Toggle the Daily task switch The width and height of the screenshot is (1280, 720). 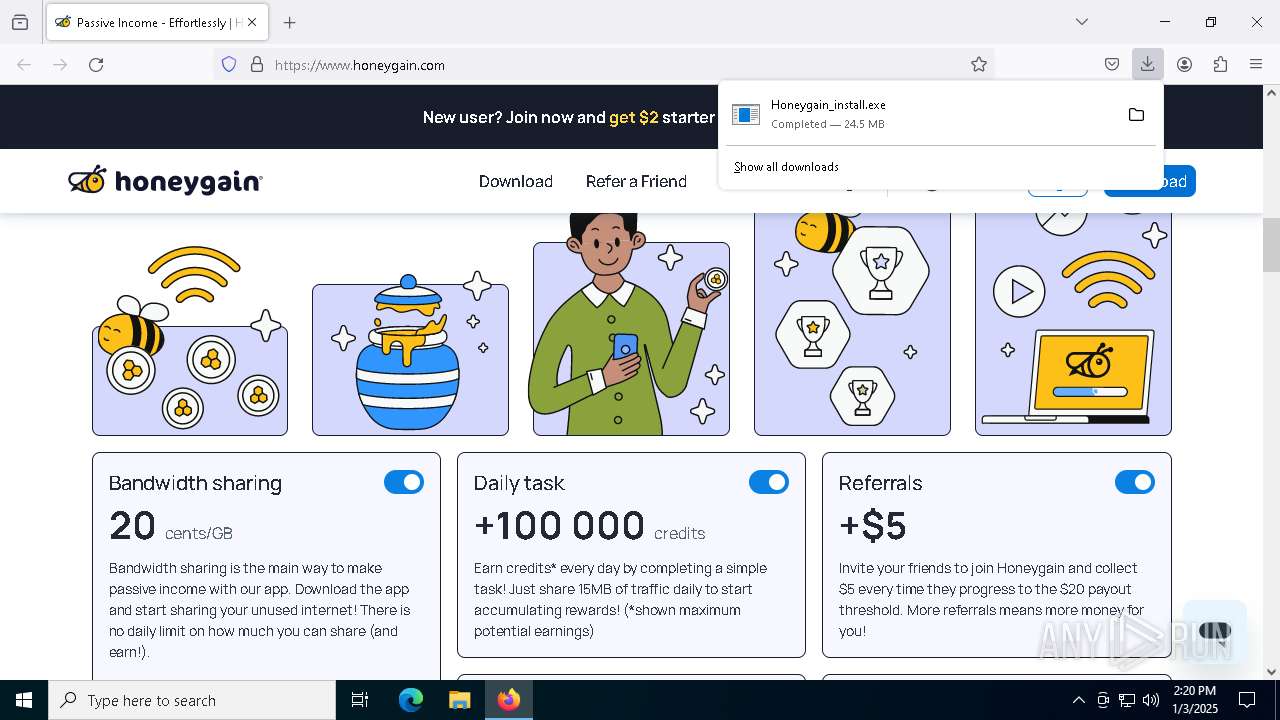[769, 482]
